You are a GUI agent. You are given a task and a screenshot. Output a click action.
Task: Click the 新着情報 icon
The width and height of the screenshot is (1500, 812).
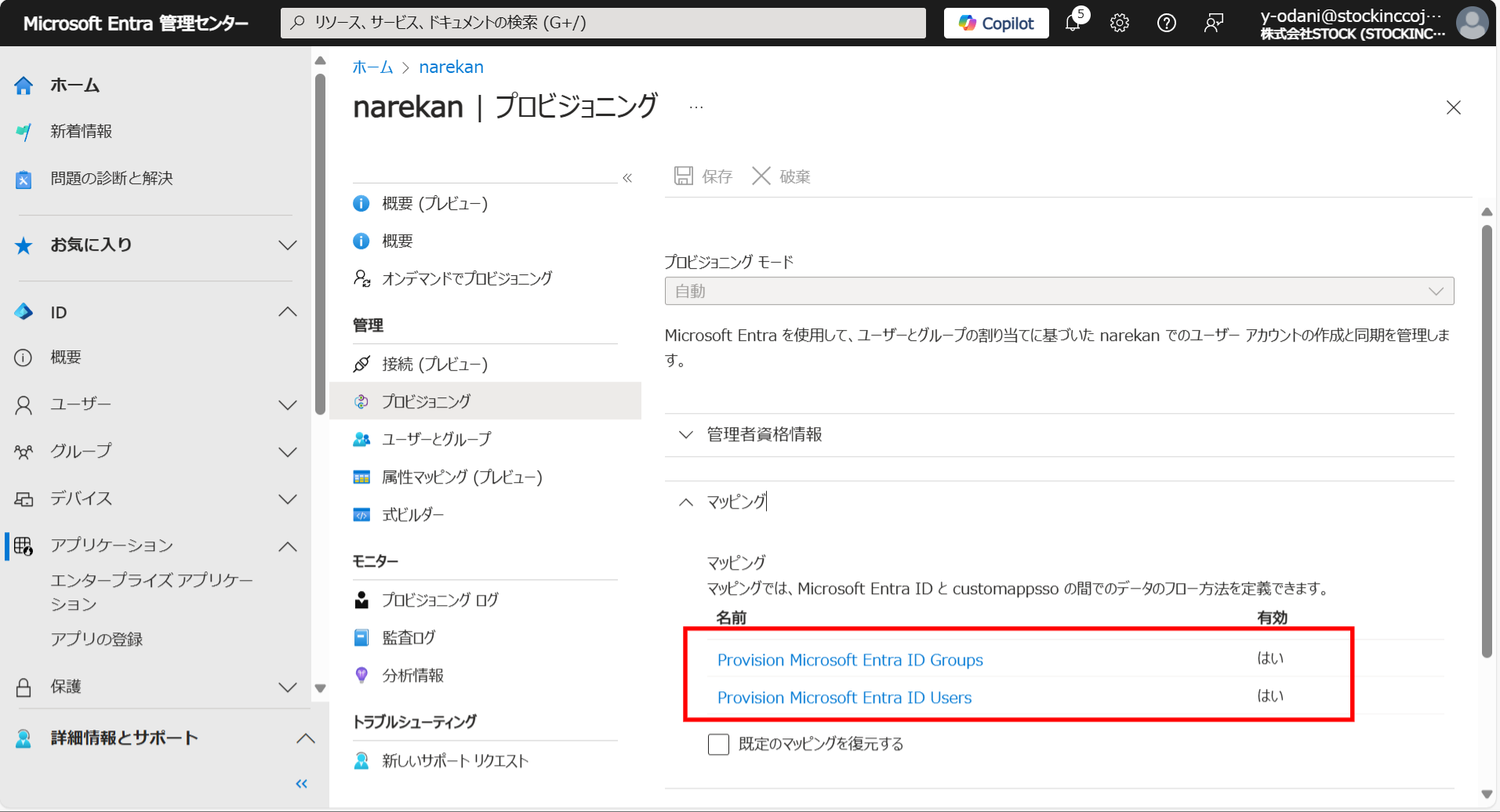24,132
